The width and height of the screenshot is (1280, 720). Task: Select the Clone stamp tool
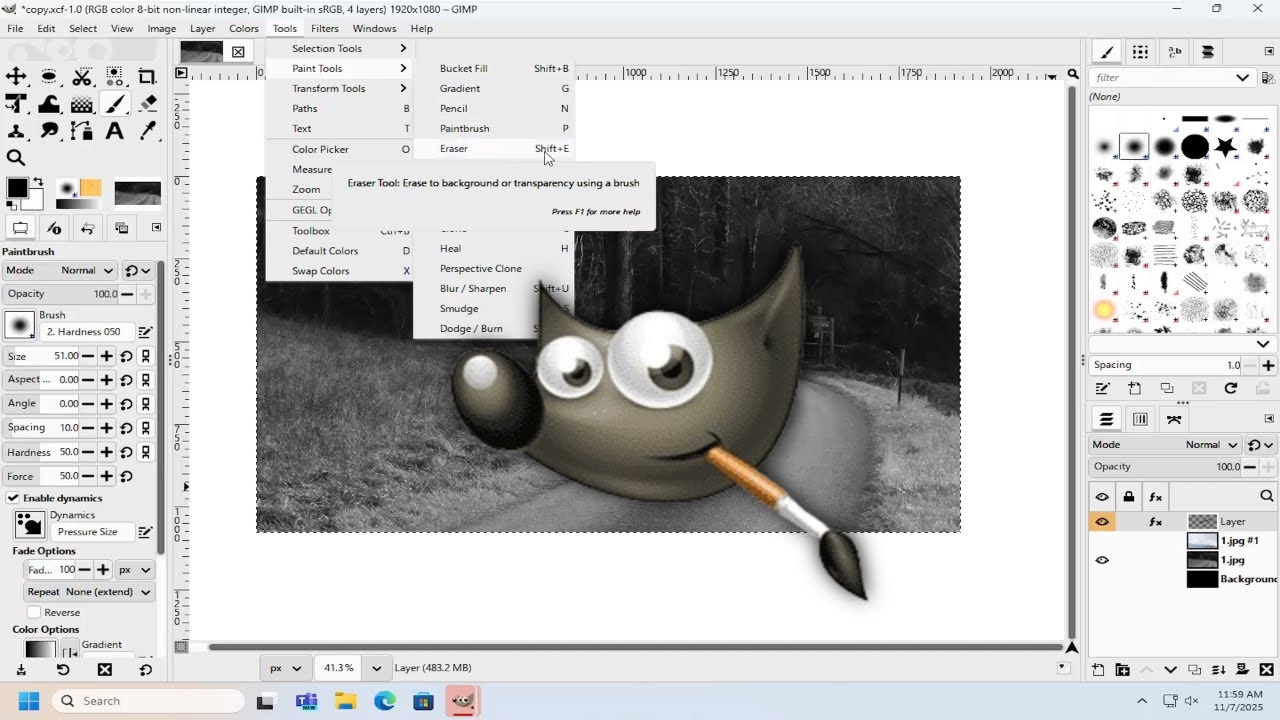16,131
